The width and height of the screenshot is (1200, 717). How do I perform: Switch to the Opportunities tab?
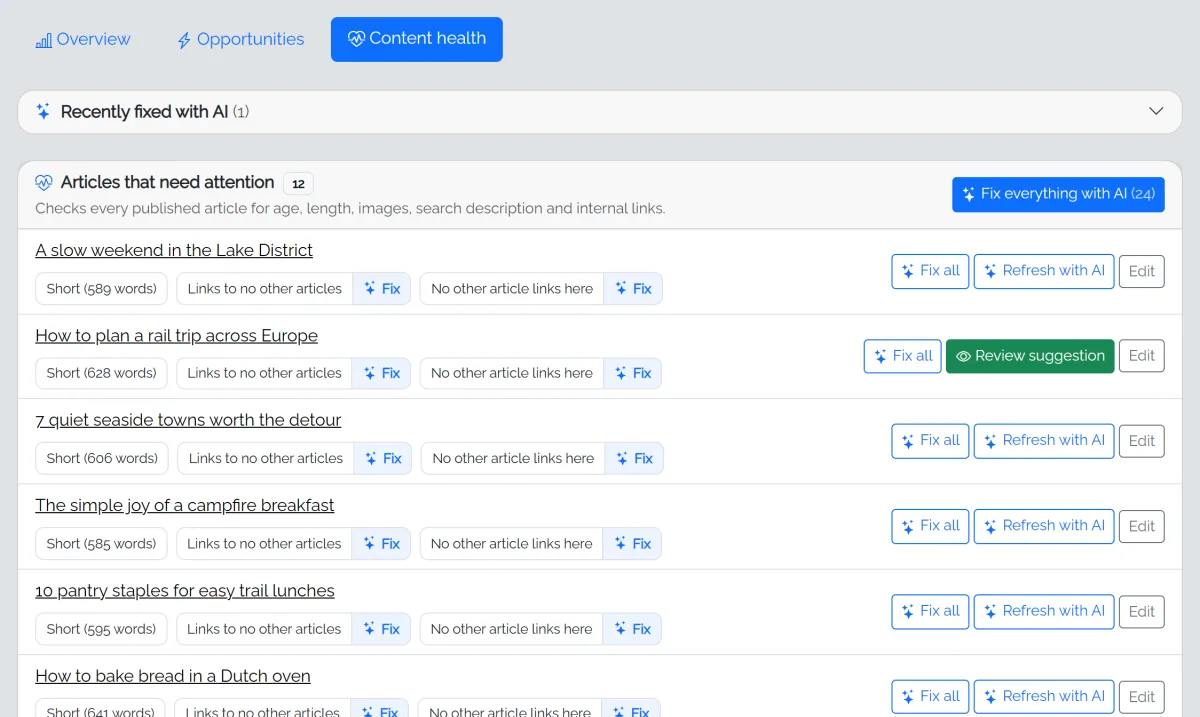(x=240, y=39)
